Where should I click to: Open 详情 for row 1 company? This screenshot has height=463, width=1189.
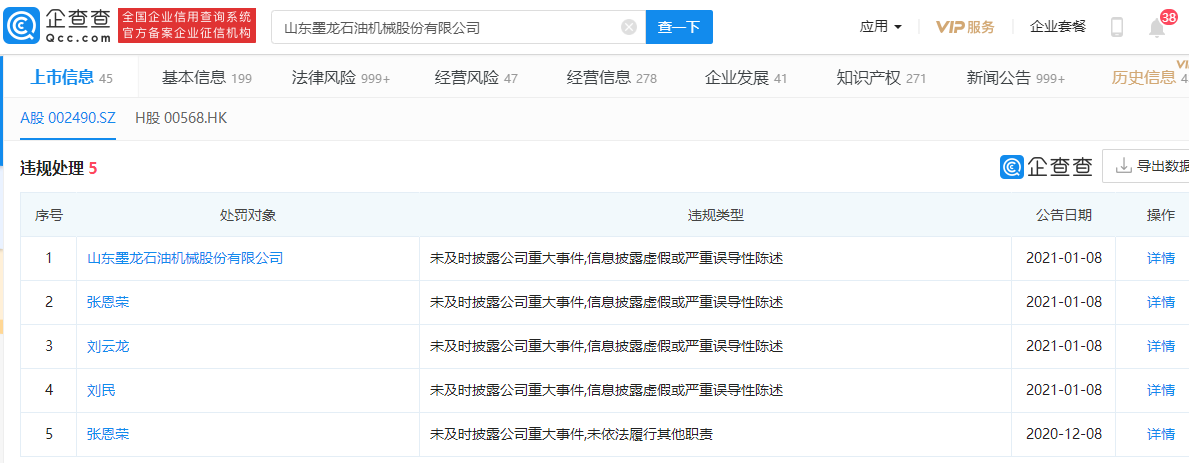pos(1161,258)
